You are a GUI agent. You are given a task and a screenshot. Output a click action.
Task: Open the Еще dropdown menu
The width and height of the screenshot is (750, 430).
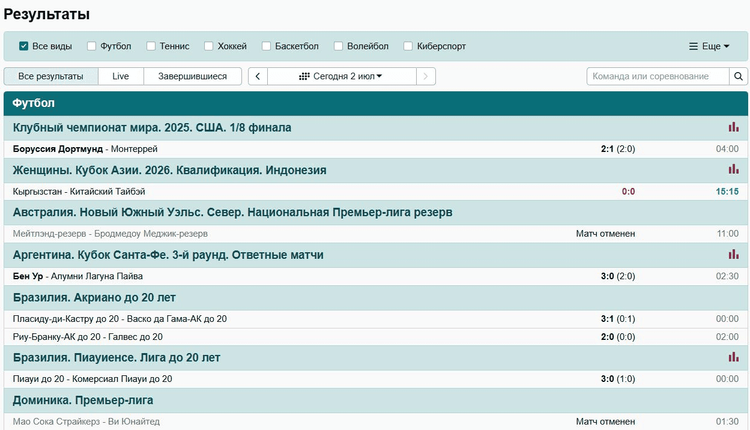click(x=709, y=46)
